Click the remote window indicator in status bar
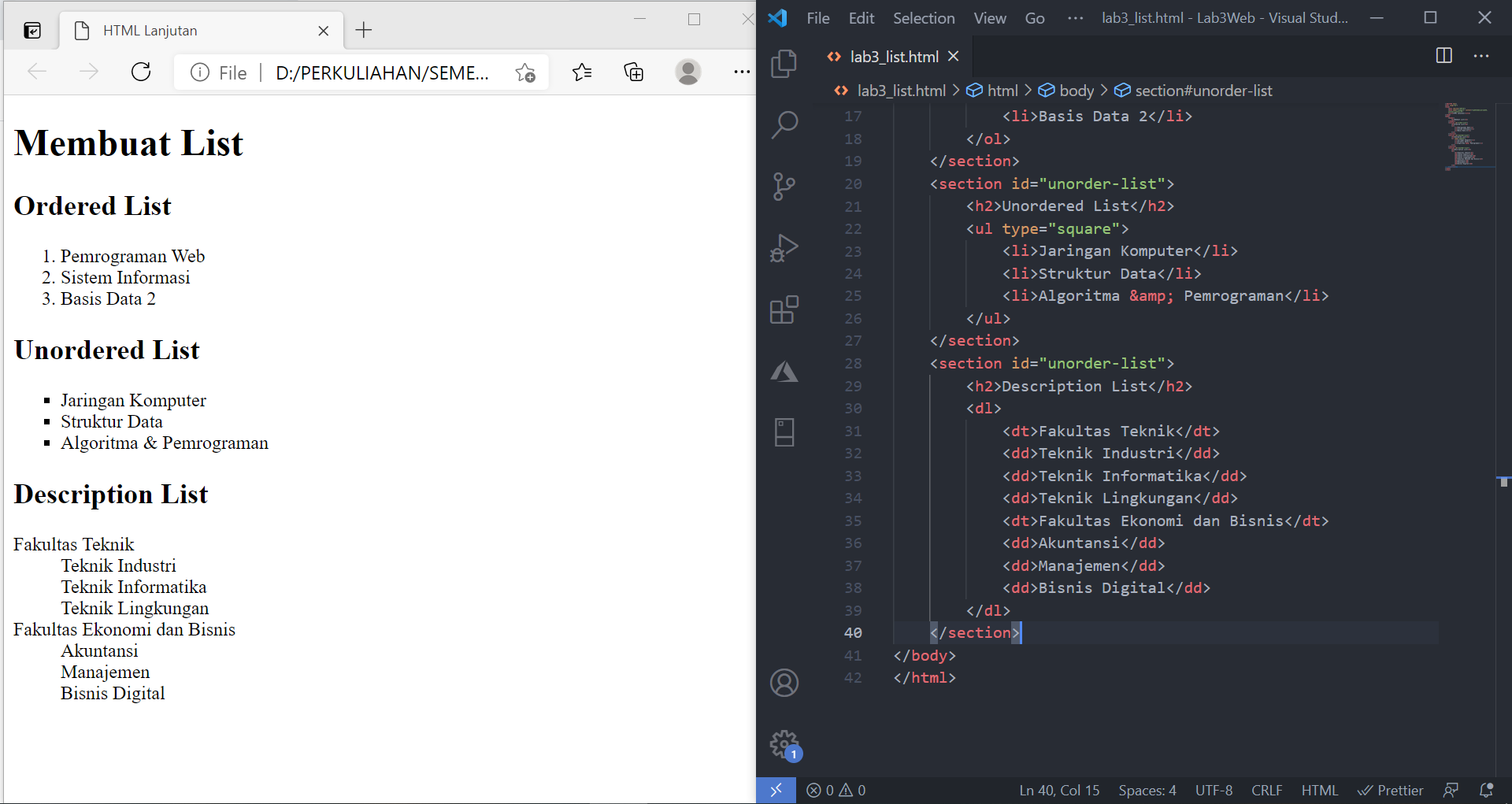Screen dimensions: 1512x804 click(776, 790)
